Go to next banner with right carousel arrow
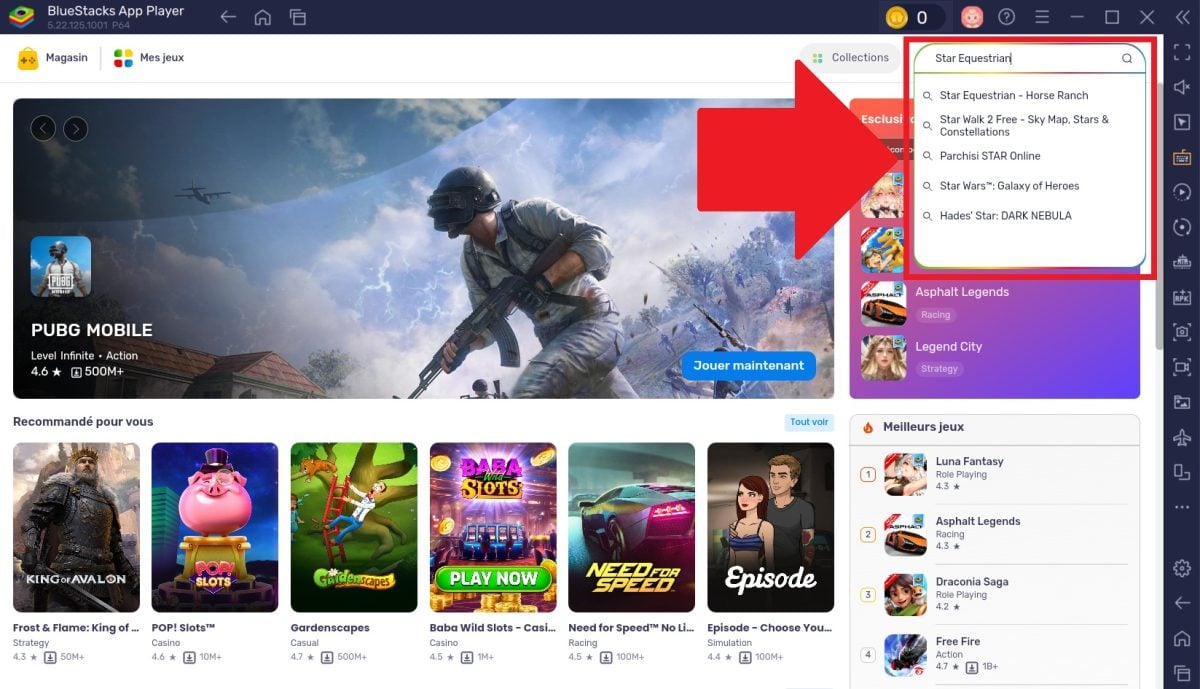1200x689 pixels. pyautogui.click(x=76, y=128)
